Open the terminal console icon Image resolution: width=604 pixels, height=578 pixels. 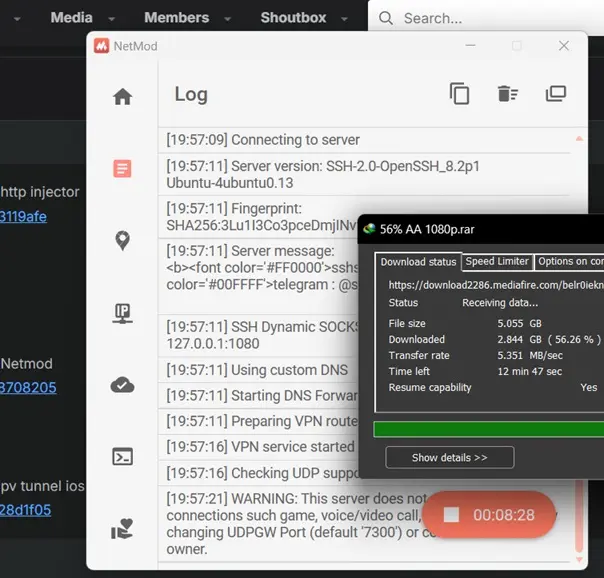pos(122,457)
